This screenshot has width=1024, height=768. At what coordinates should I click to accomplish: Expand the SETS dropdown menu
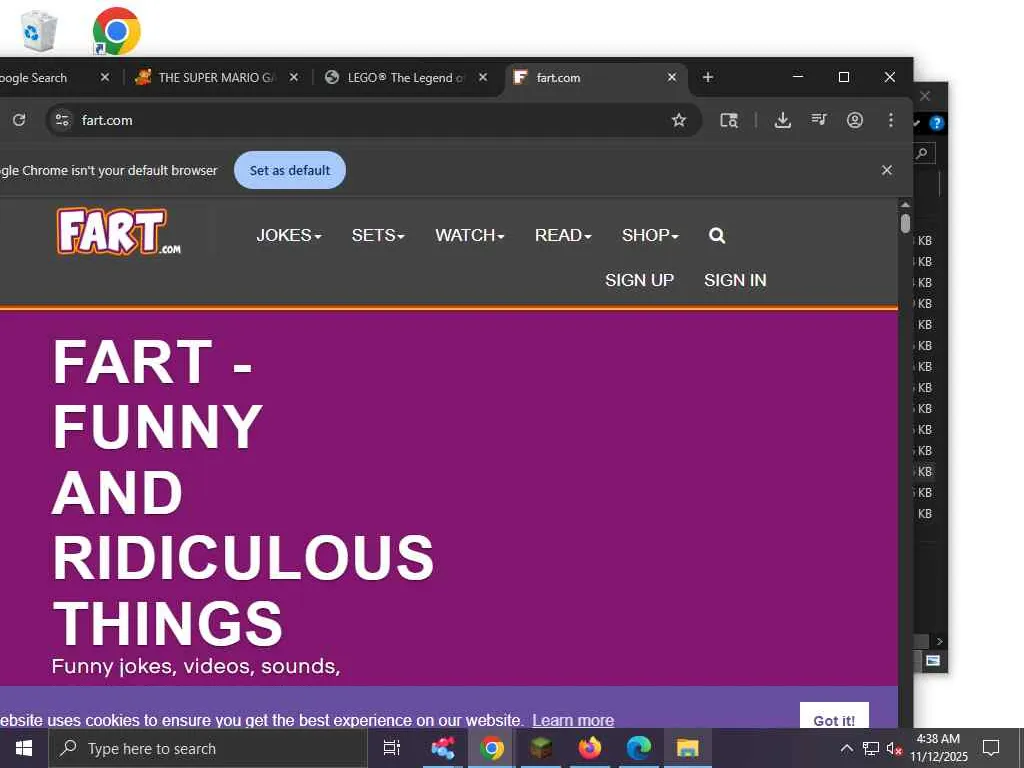(378, 235)
